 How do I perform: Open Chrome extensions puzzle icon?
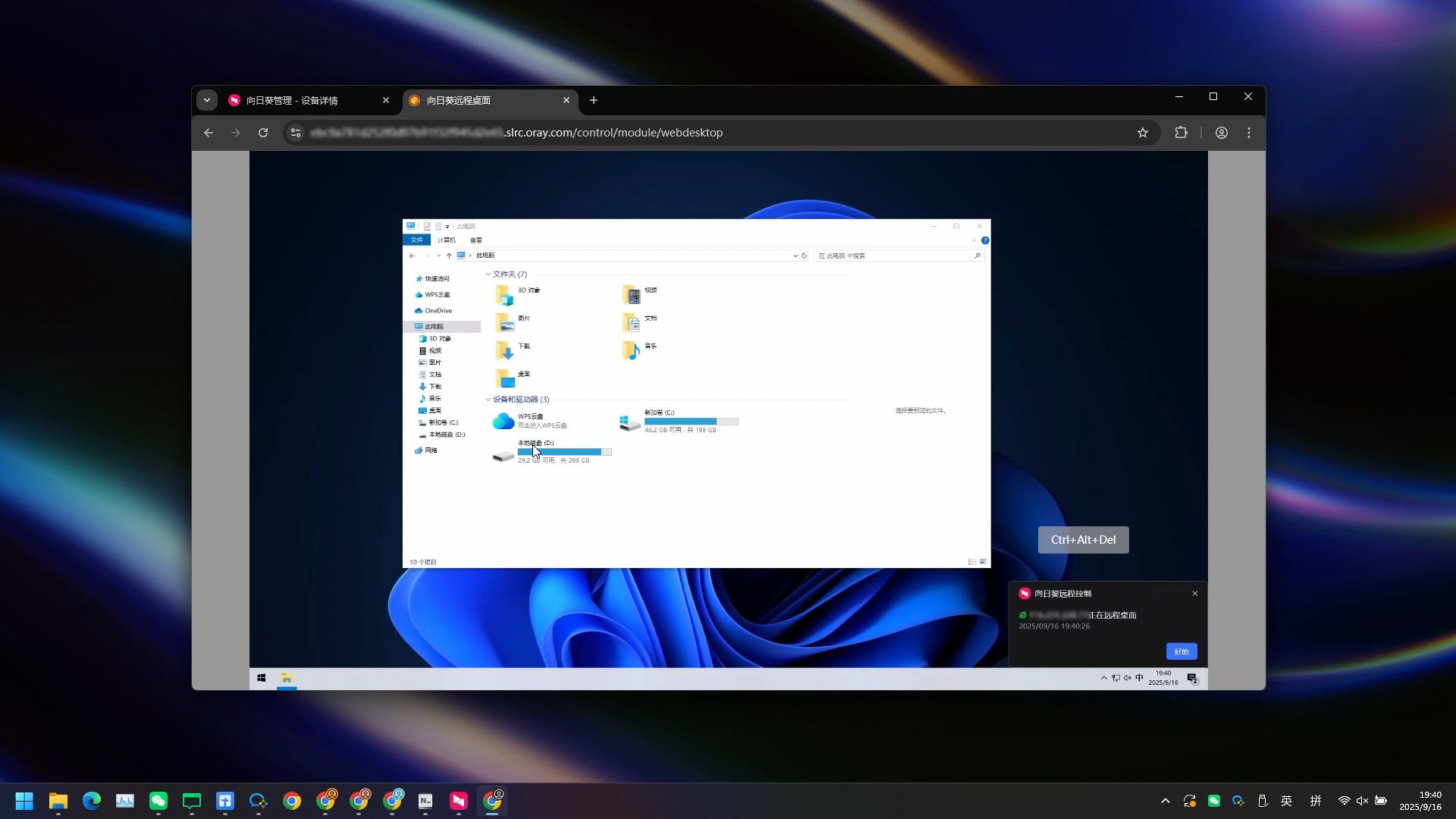tap(1181, 133)
